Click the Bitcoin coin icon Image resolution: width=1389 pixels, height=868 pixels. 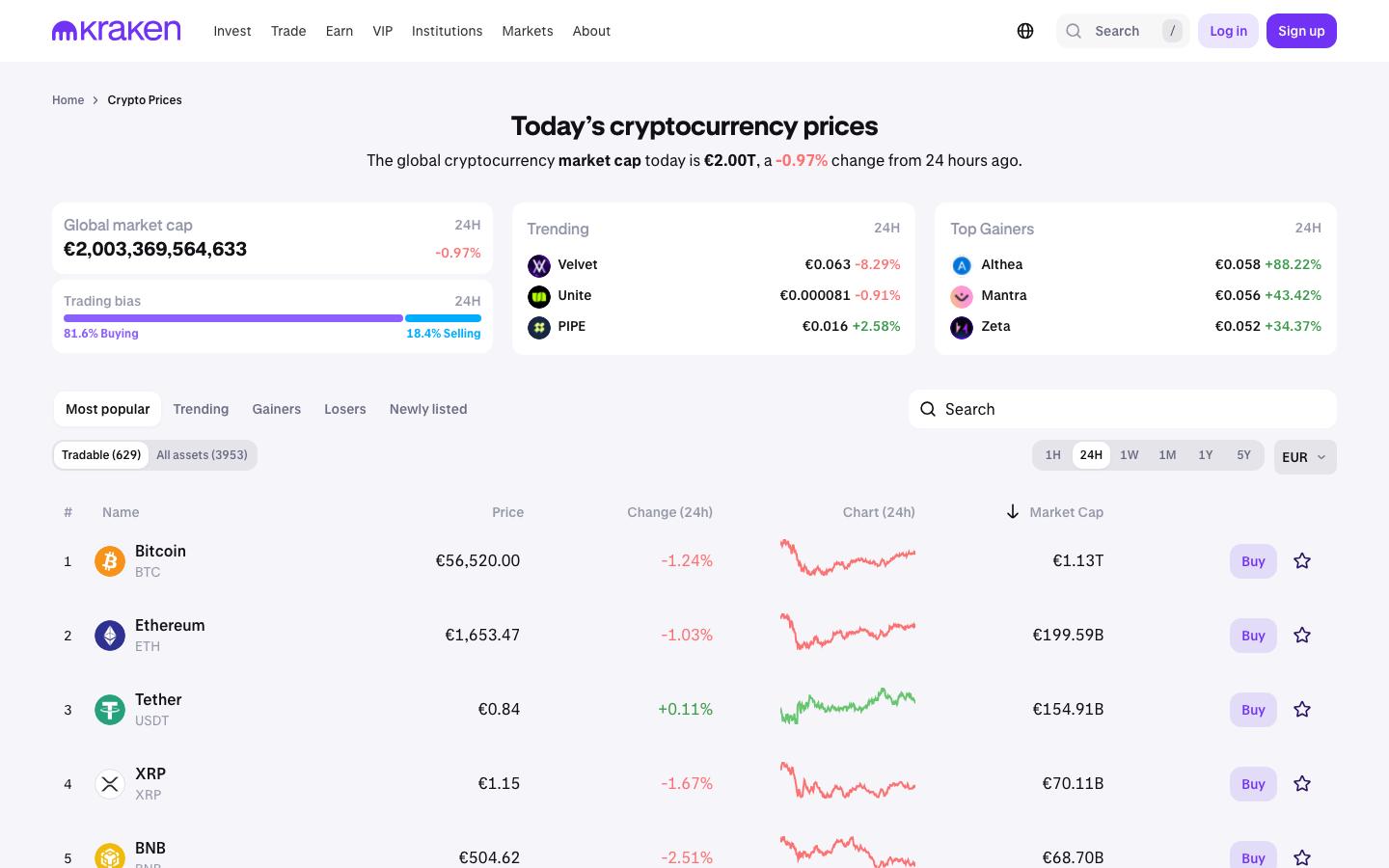[x=109, y=560]
